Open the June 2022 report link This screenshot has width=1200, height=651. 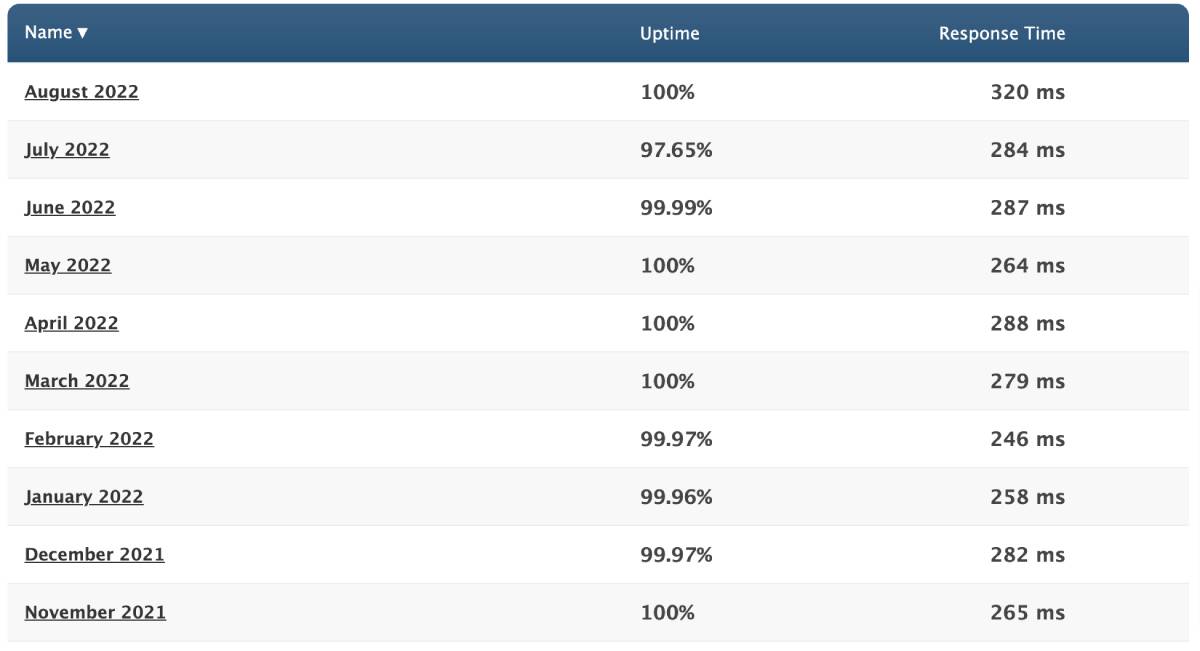click(x=70, y=208)
